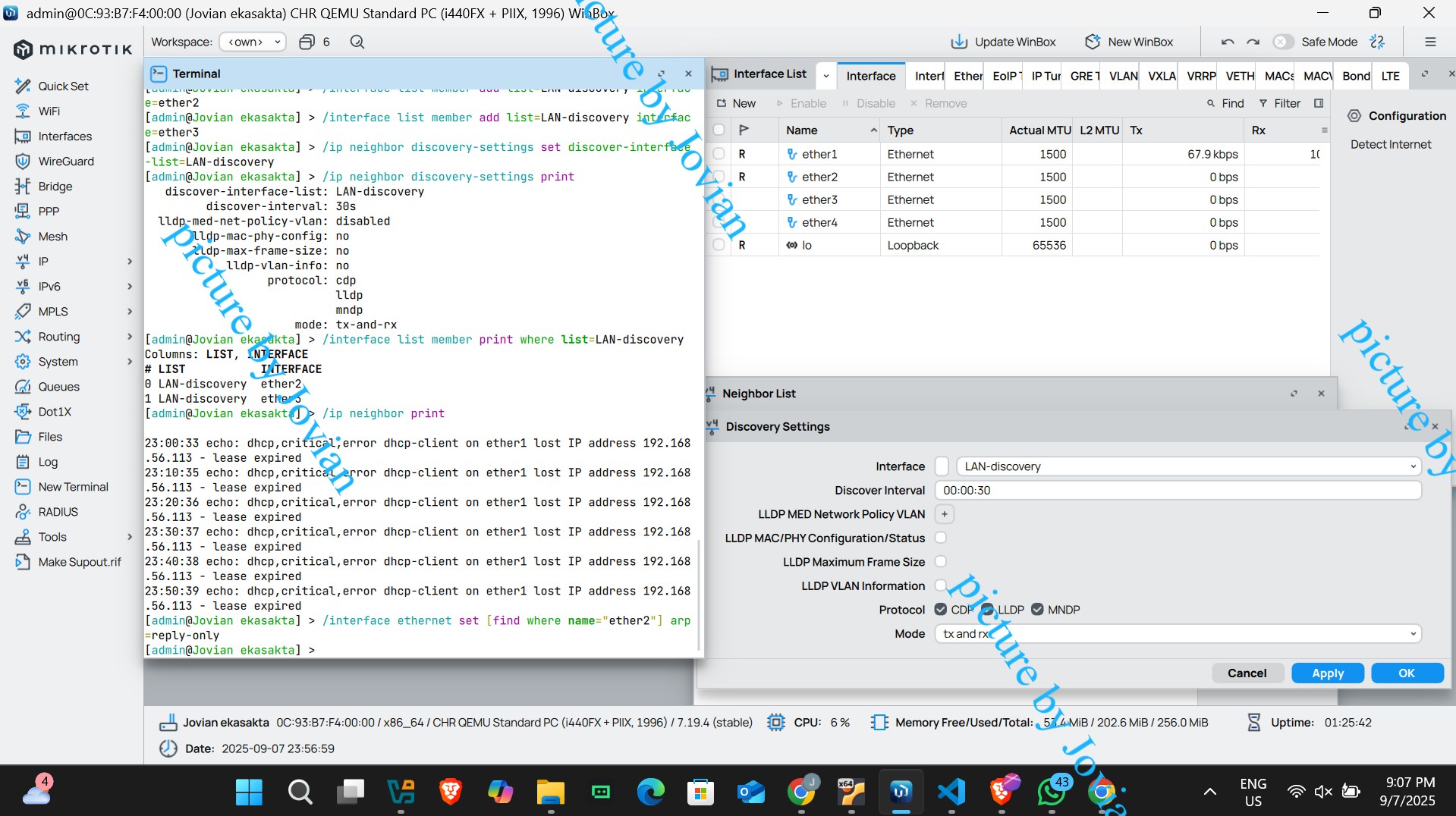Enable LLDP MAC/PHY Configuration/Status checkbox

pyautogui.click(x=941, y=537)
